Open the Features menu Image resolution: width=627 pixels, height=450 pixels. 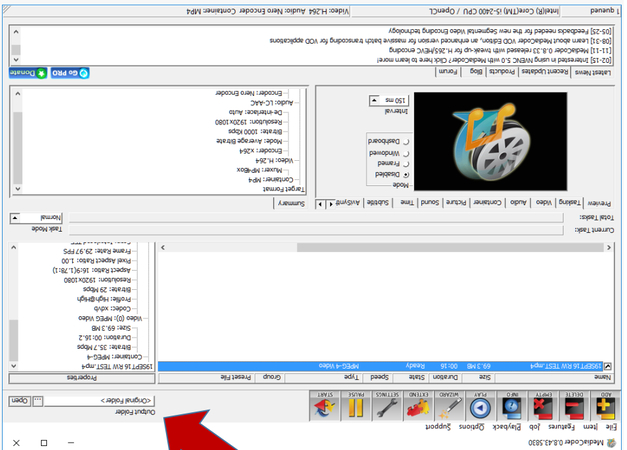click(561, 427)
